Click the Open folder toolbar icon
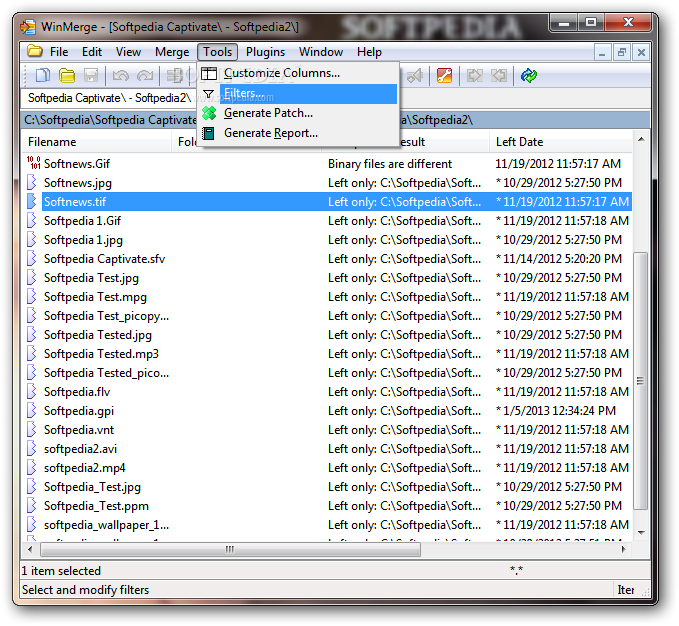This screenshot has height=626, width=679. [x=67, y=75]
